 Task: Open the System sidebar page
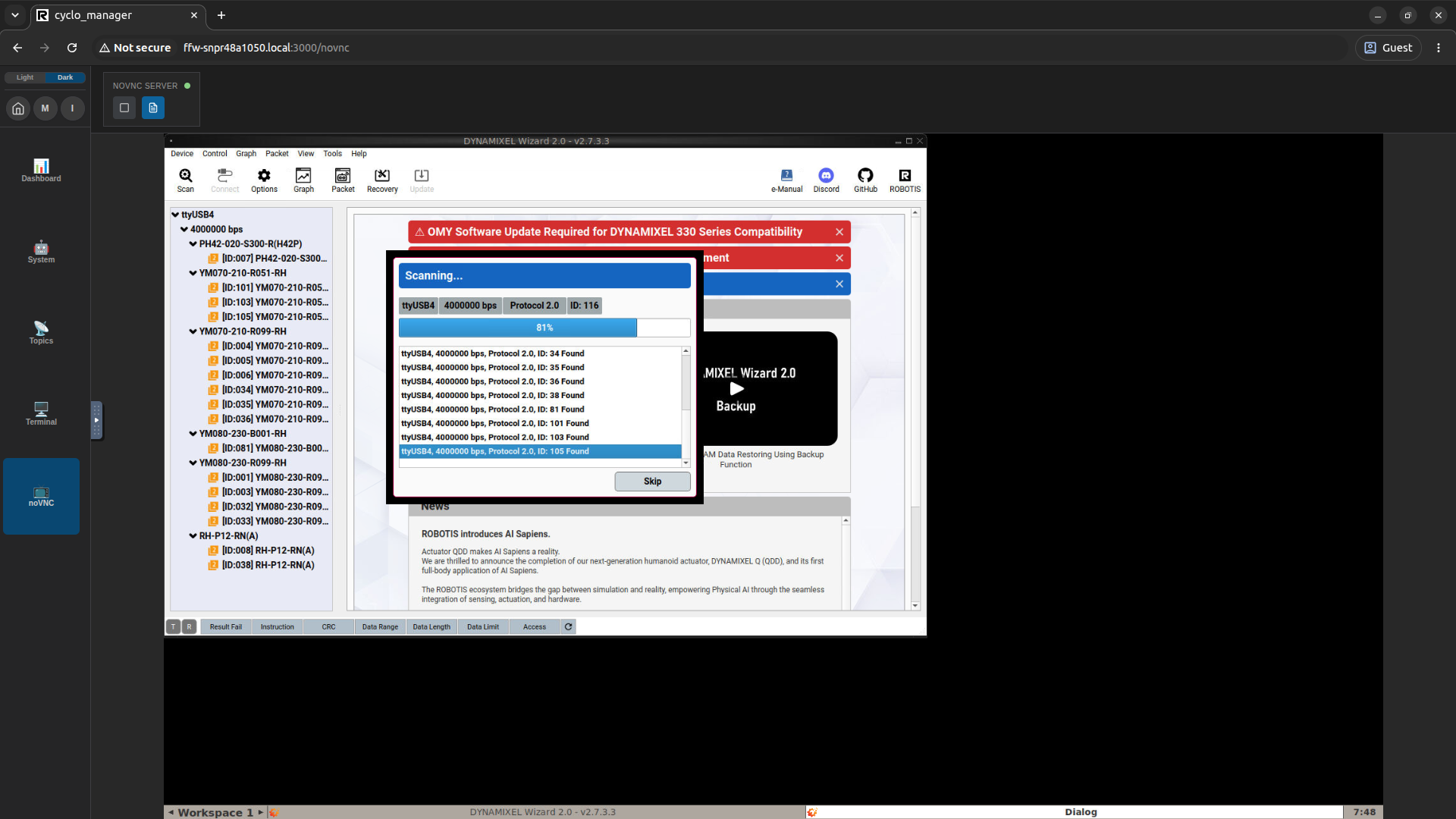(x=41, y=252)
